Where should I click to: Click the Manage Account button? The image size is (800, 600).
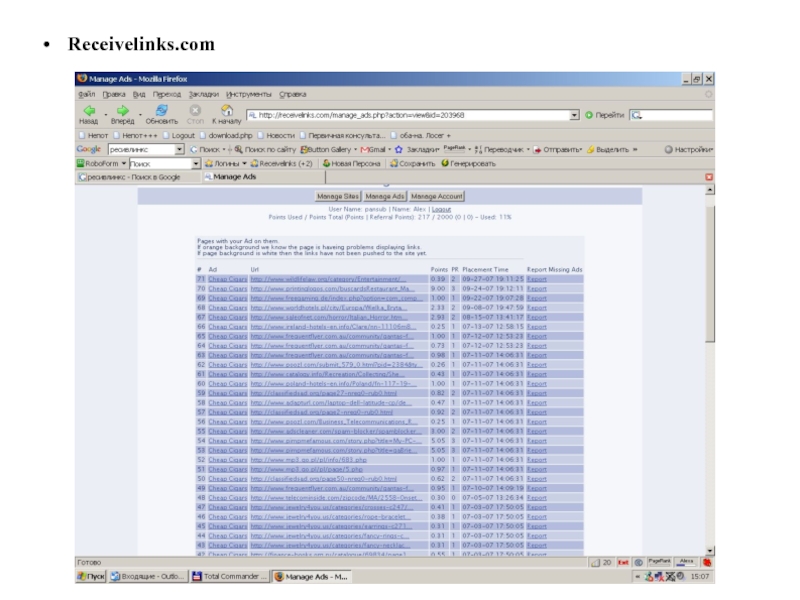pyautogui.click(x=437, y=196)
